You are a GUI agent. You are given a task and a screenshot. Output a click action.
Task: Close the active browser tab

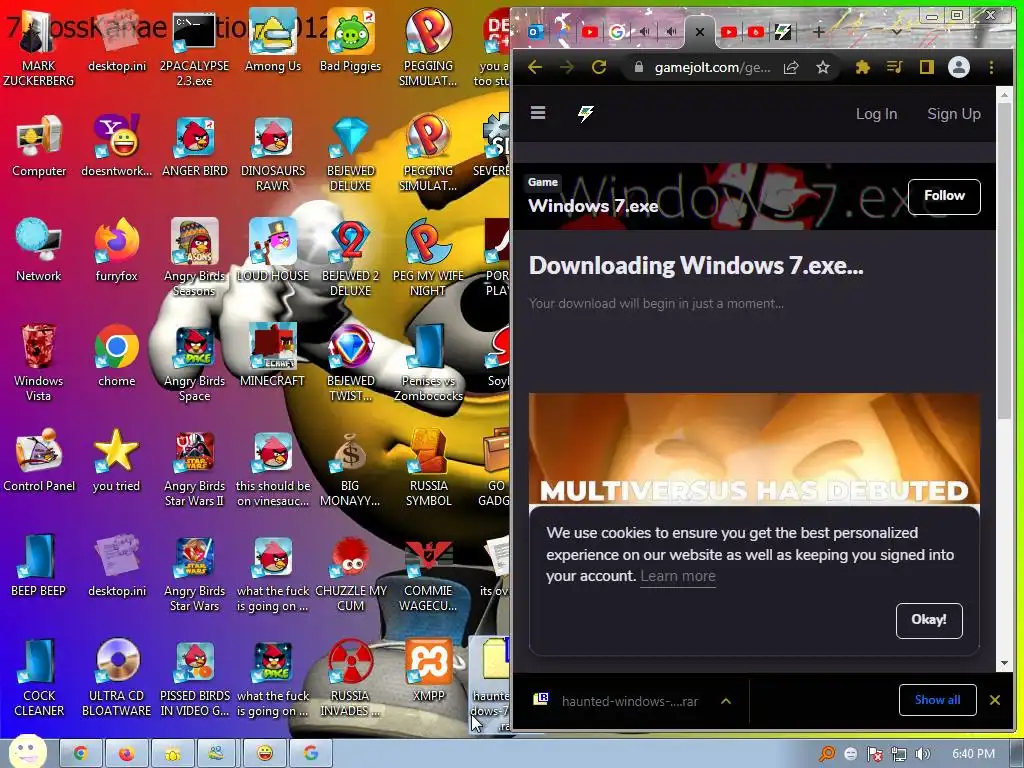pyautogui.click(x=699, y=31)
